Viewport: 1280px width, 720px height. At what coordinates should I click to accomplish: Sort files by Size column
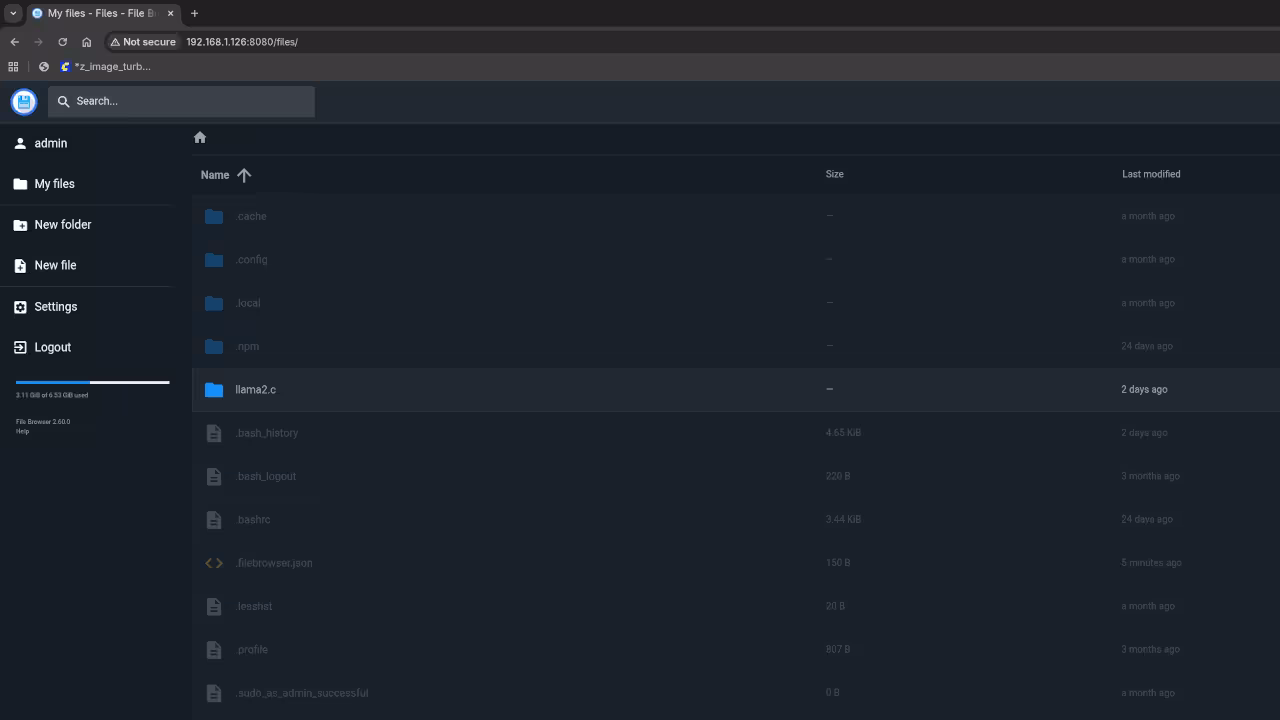[x=834, y=174]
